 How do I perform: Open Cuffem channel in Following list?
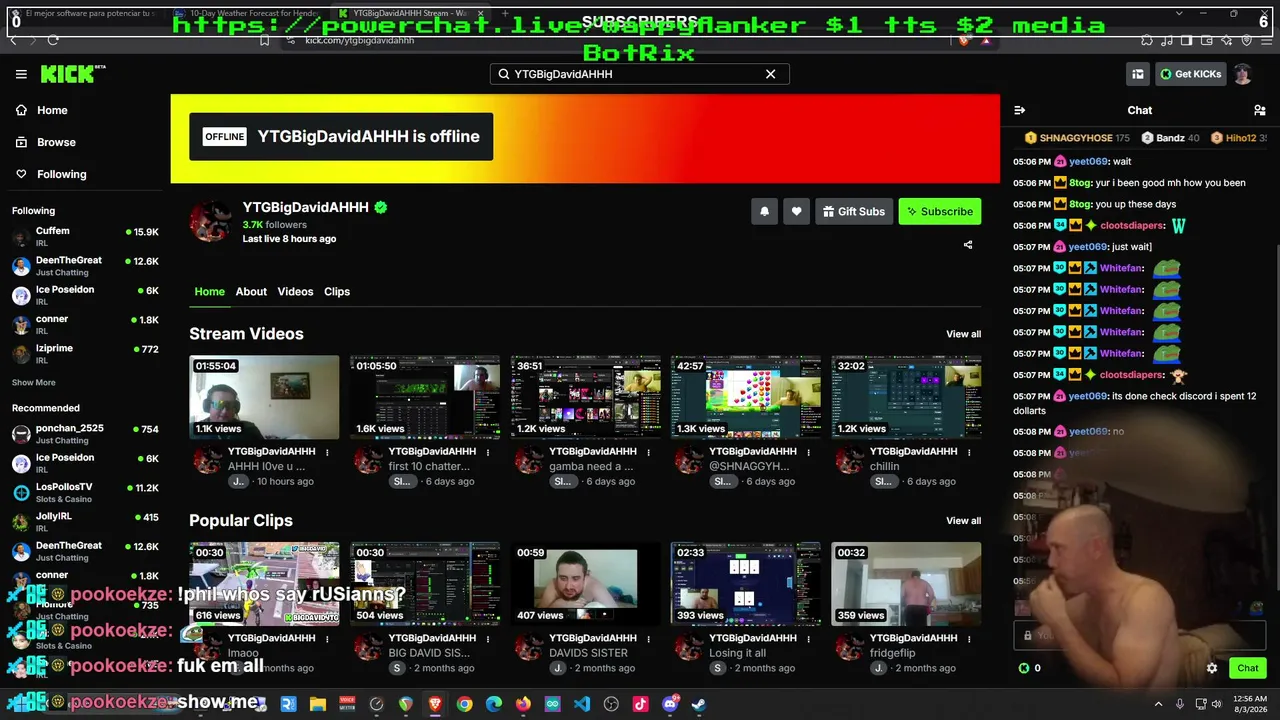(x=85, y=237)
